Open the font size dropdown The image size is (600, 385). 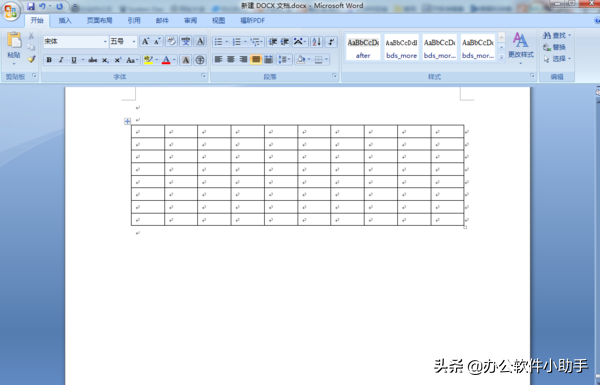[134, 42]
